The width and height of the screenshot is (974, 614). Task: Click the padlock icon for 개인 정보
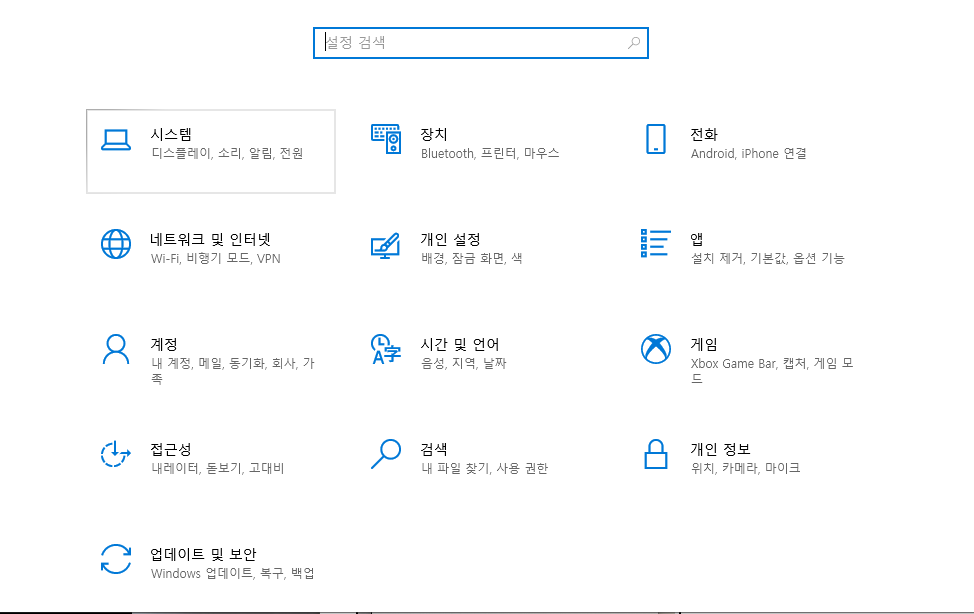pyautogui.click(x=656, y=454)
